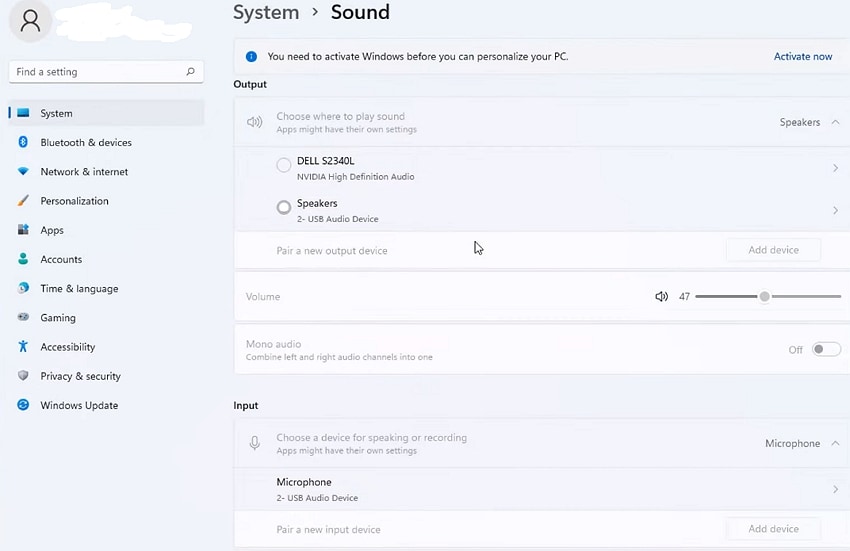850x551 pixels.
Task: Select the Speakers USB Audio radio button
Action: (284, 208)
